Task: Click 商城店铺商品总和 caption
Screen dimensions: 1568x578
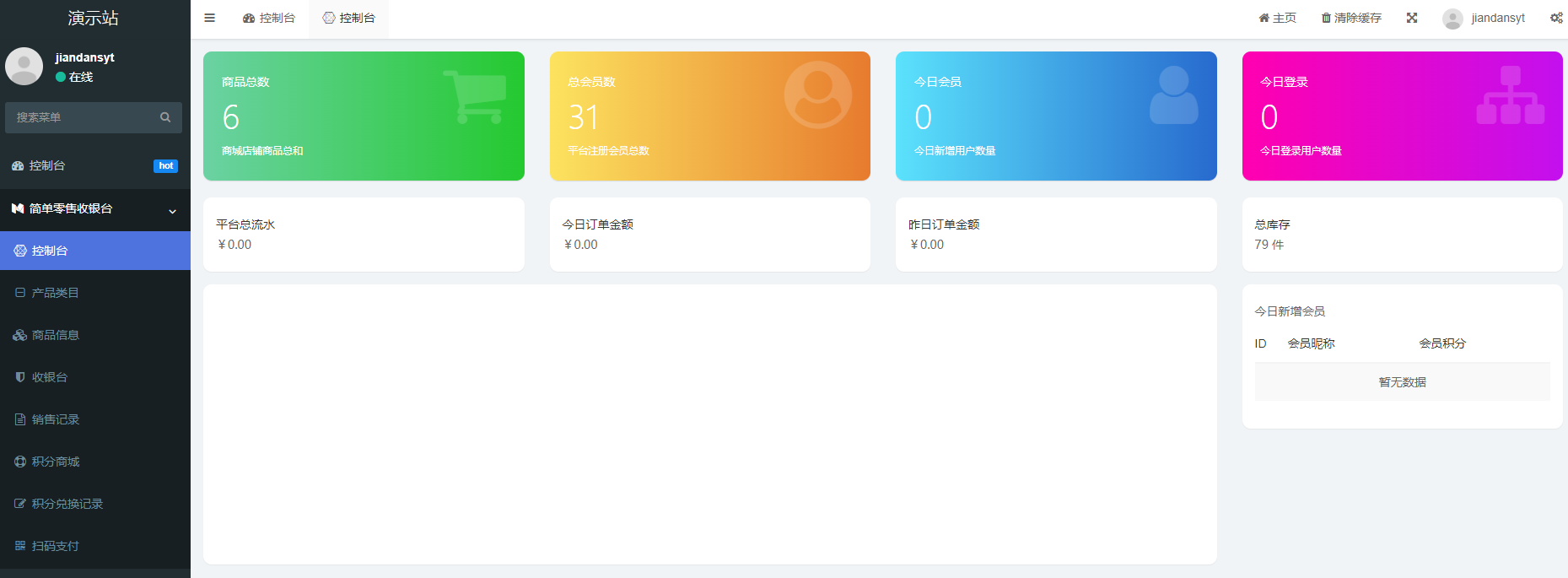Action: point(262,151)
